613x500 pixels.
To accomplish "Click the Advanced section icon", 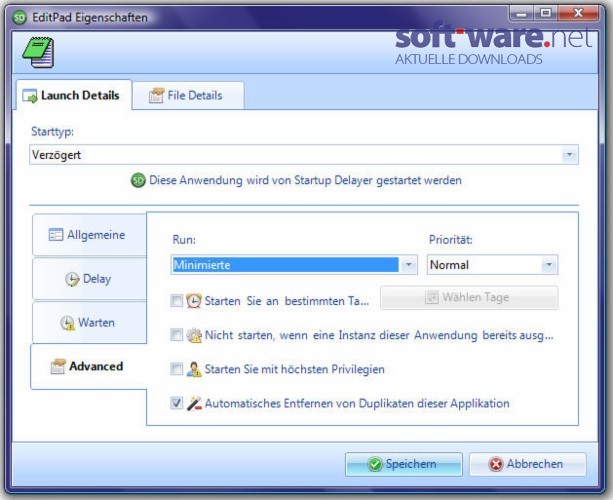I will click(x=58, y=366).
